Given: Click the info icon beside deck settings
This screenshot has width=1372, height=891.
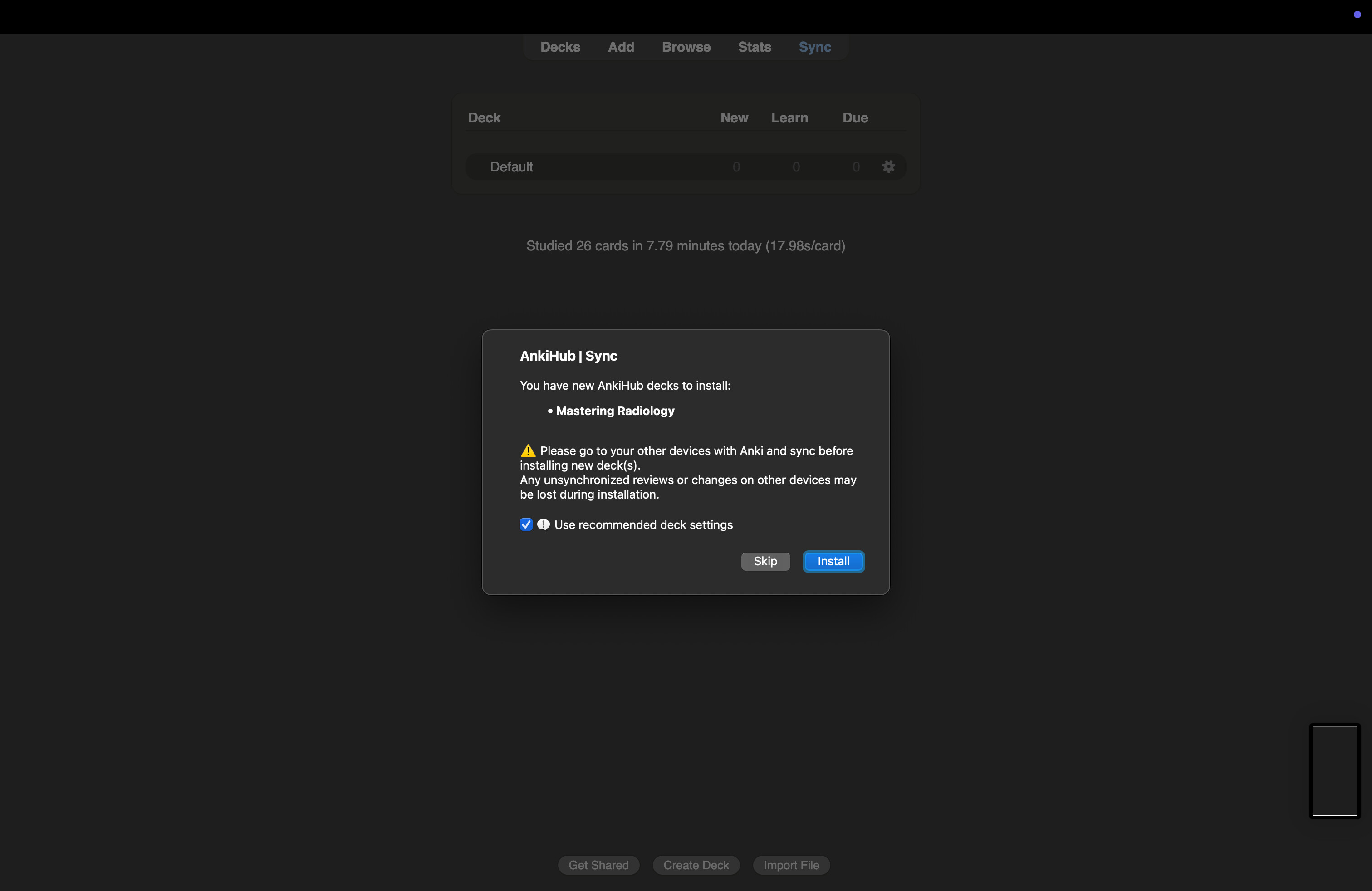Looking at the screenshot, I should (x=543, y=524).
